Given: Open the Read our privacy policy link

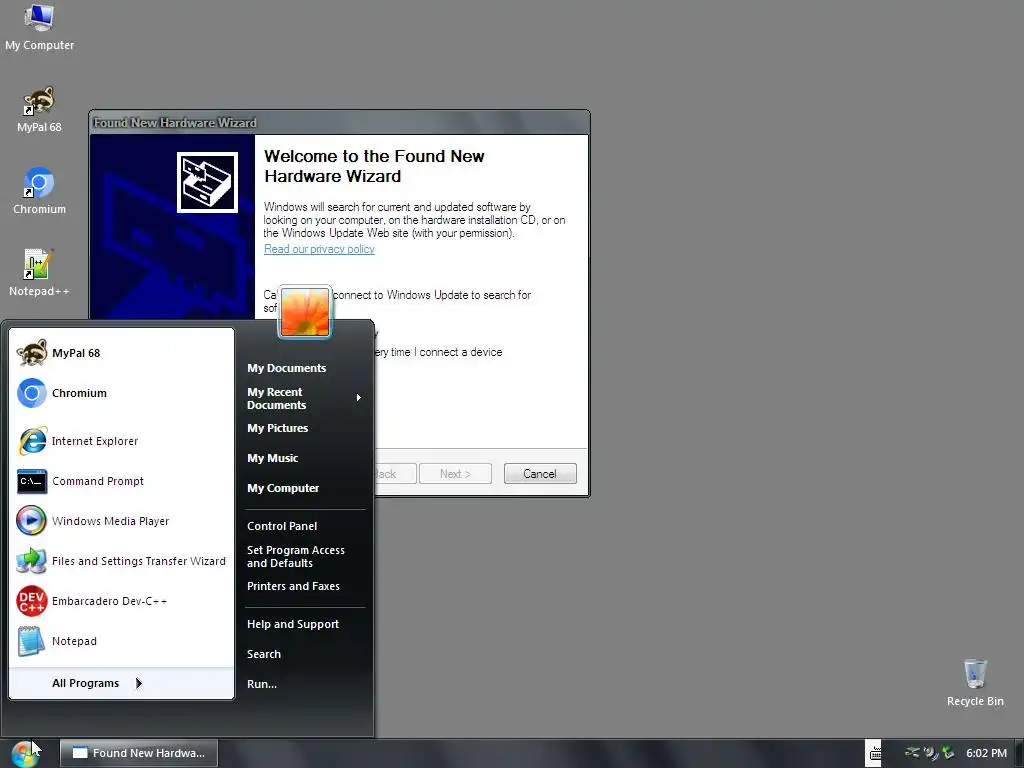Looking at the screenshot, I should (x=319, y=249).
